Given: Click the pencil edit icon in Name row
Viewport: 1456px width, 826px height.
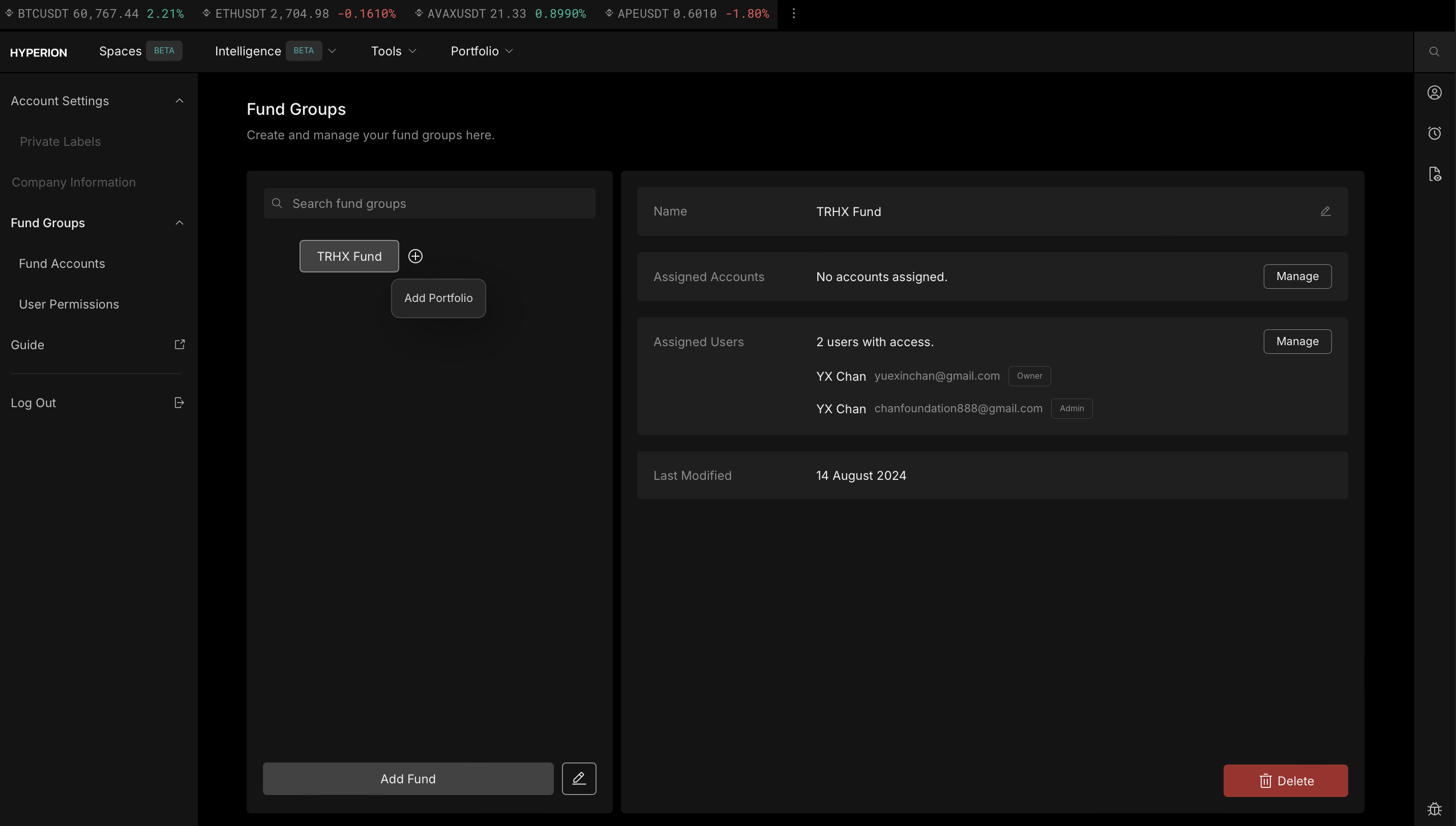Looking at the screenshot, I should click(1325, 211).
